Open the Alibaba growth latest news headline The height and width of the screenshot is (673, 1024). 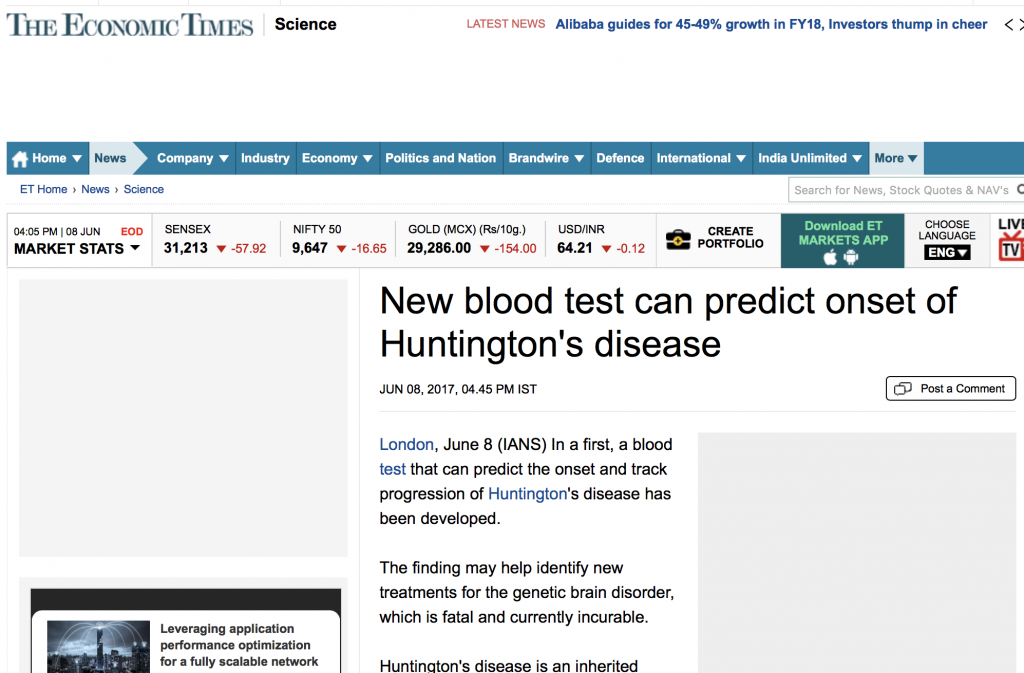tap(770, 23)
